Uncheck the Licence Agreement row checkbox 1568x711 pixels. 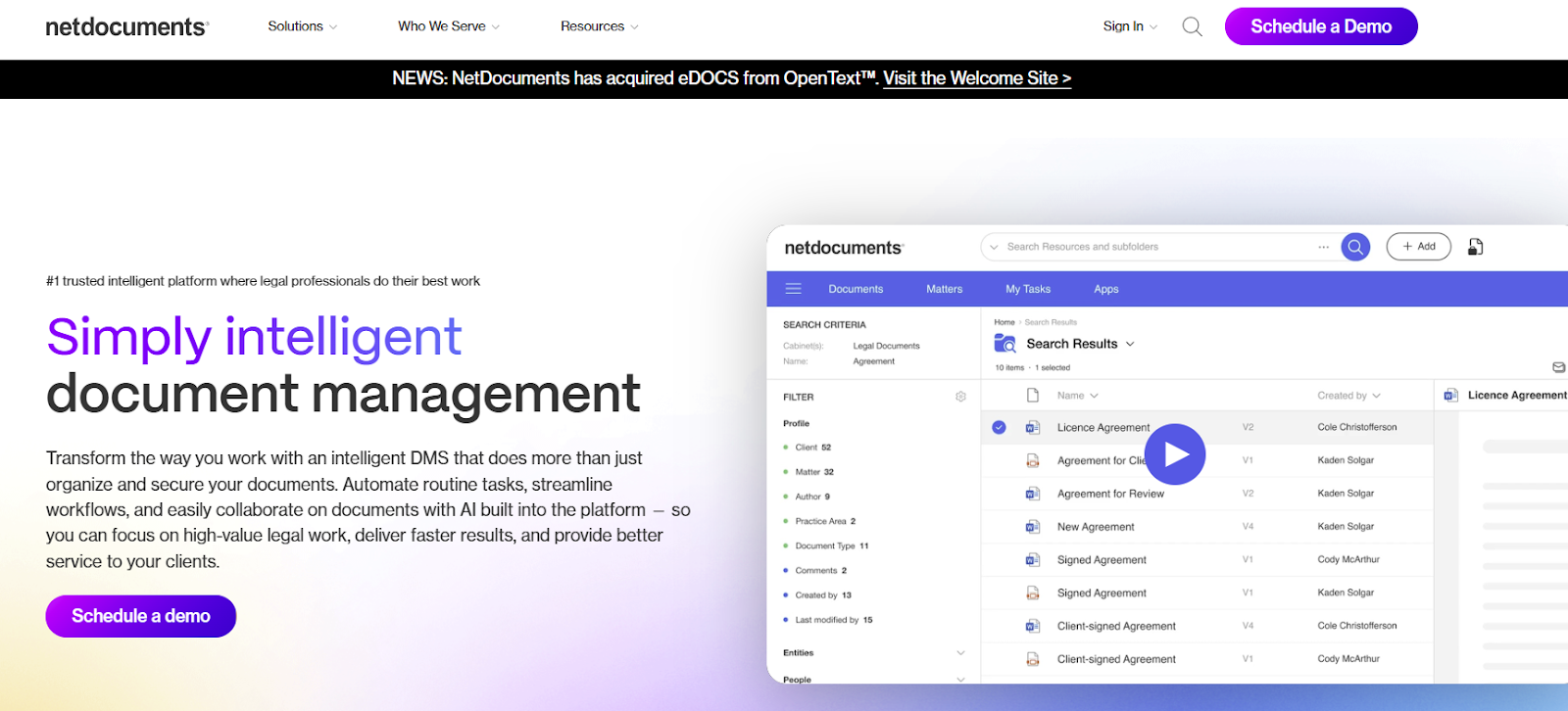(x=999, y=427)
